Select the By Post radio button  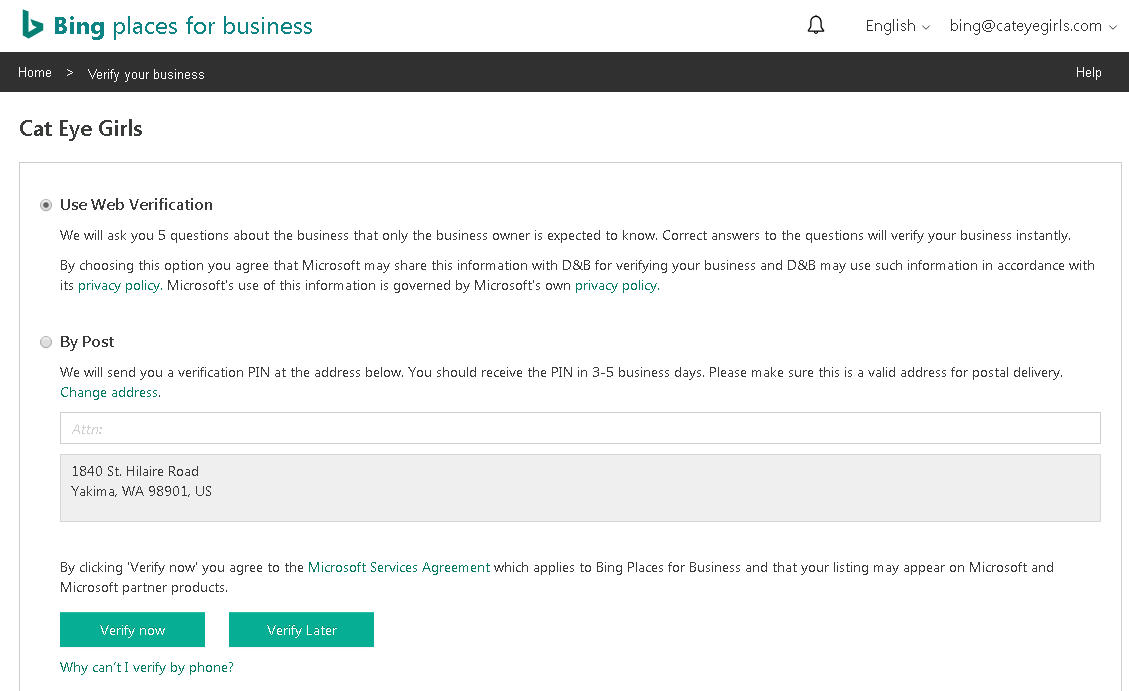pos(46,342)
